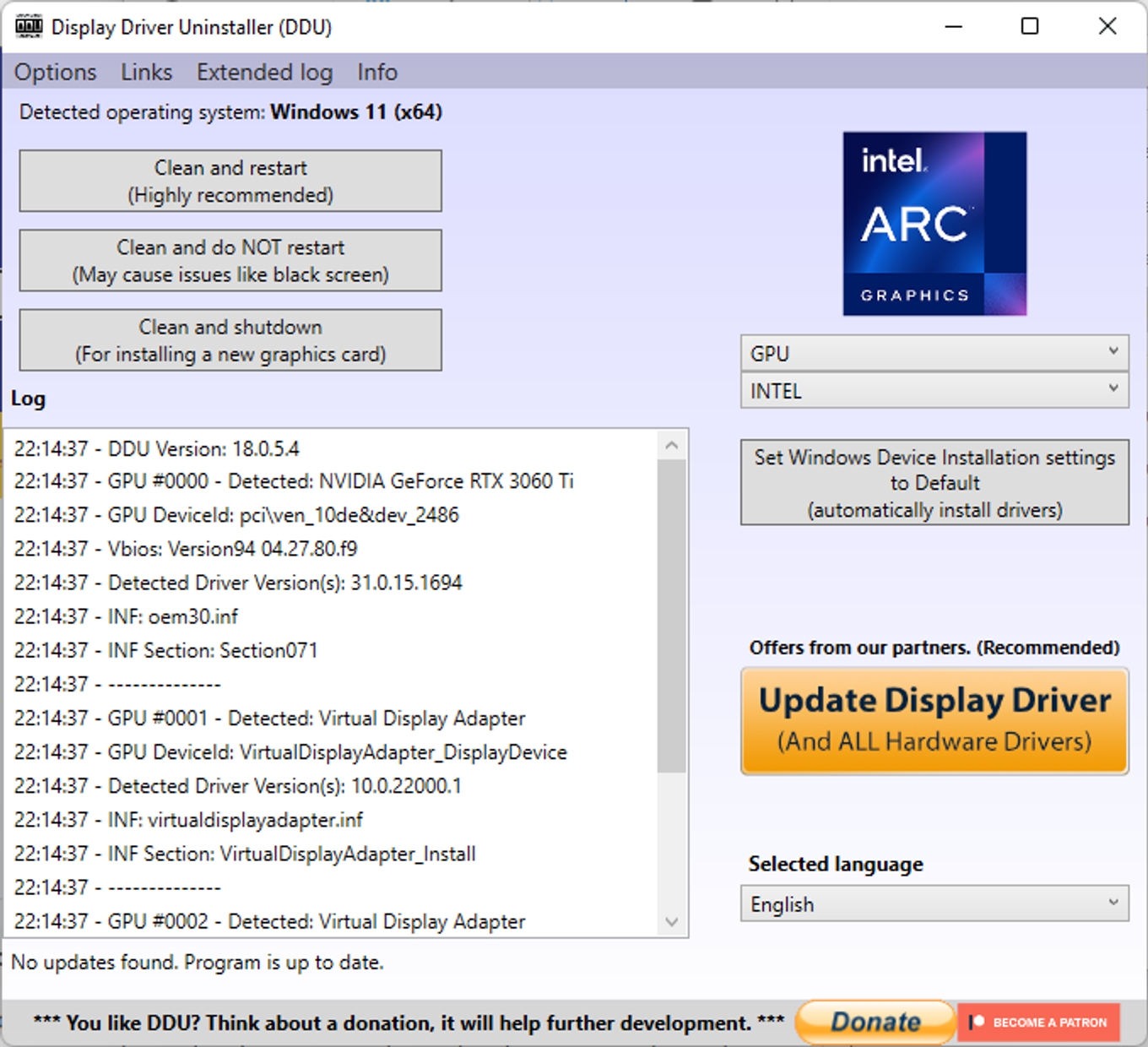Maximize the DDU window

coord(1030,26)
